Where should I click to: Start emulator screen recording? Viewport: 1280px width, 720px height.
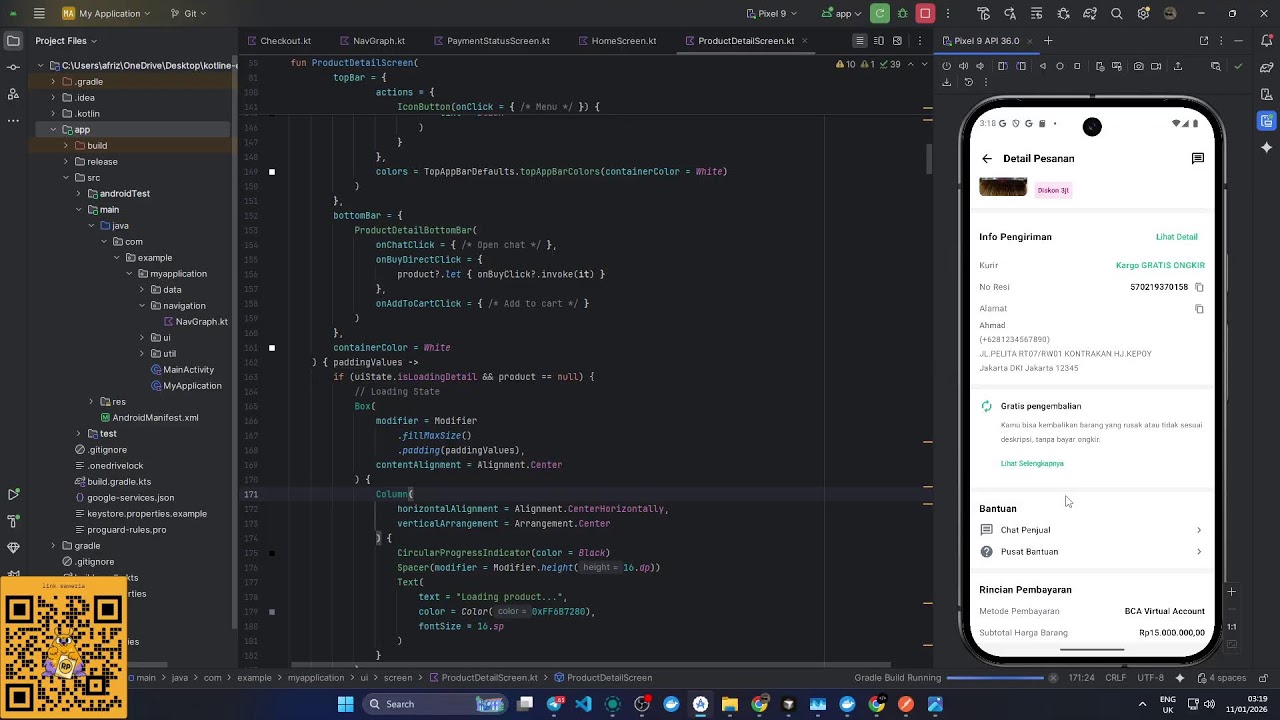[x=1156, y=66]
